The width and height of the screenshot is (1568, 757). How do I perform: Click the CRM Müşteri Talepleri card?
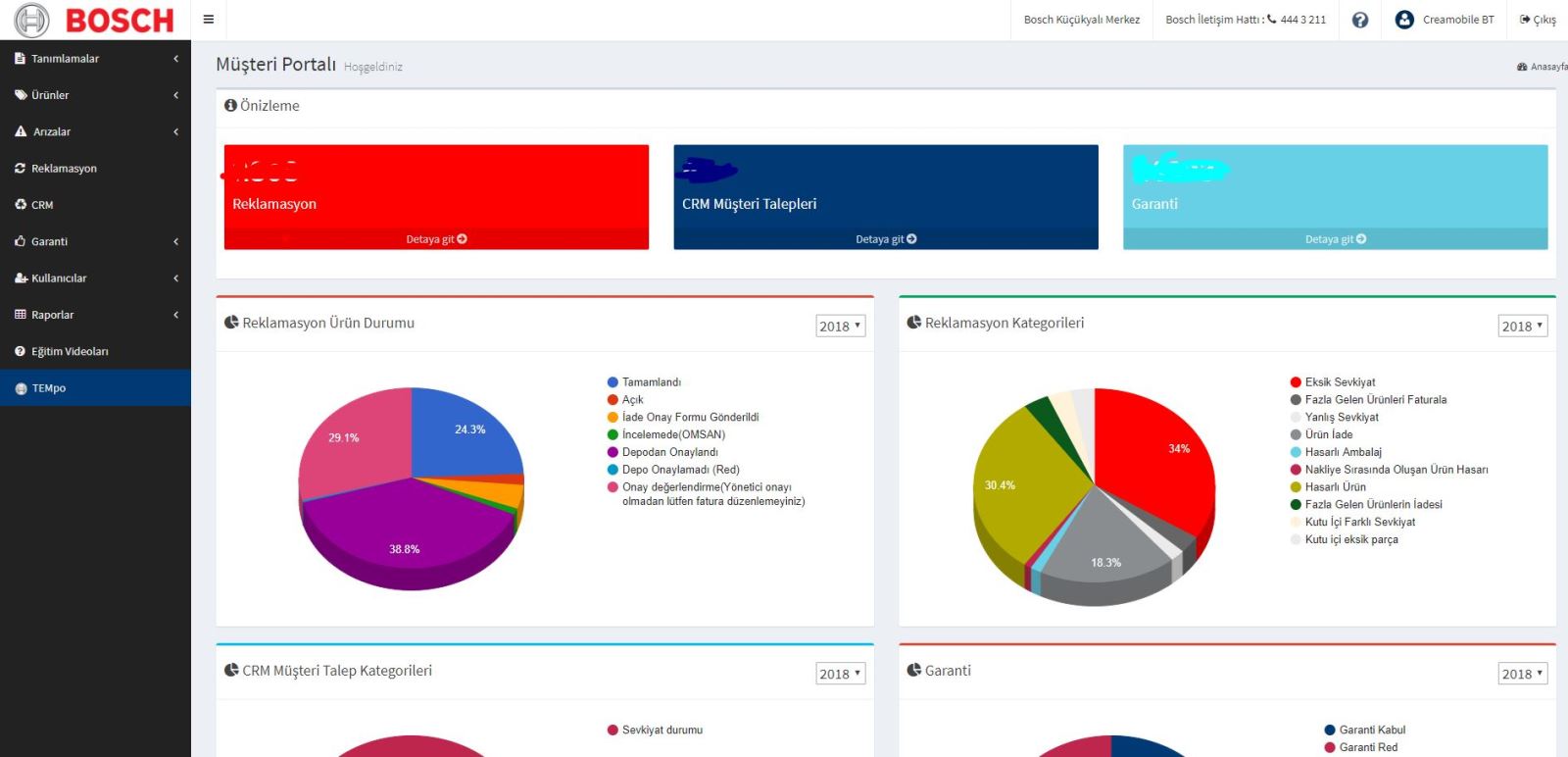(x=886, y=197)
